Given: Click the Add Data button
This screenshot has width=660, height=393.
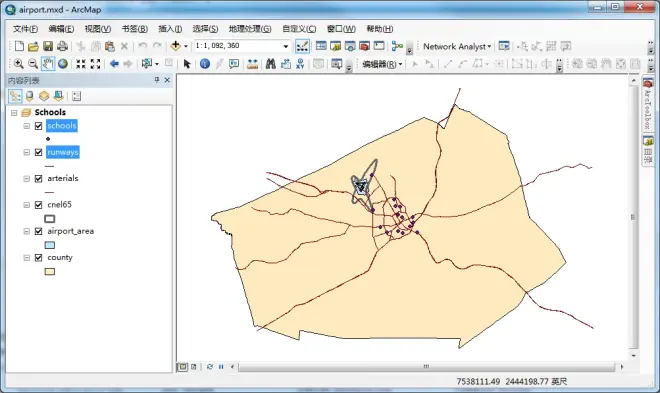Looking at the screenshot, I should [x=176, y=46].
